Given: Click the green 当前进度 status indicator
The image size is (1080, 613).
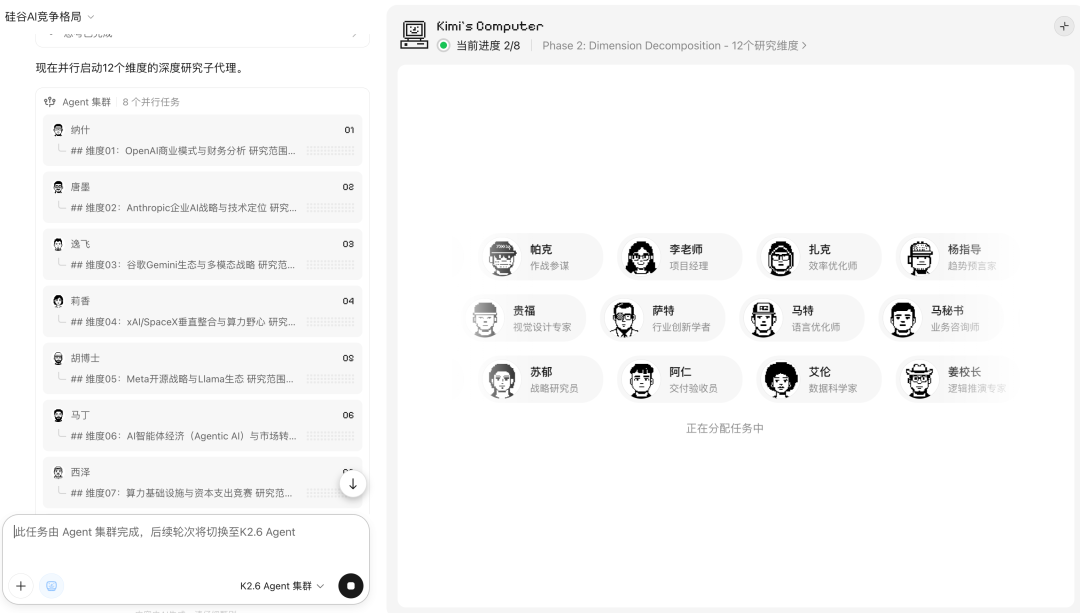Looking at the screenshot, I should [444, 46].
